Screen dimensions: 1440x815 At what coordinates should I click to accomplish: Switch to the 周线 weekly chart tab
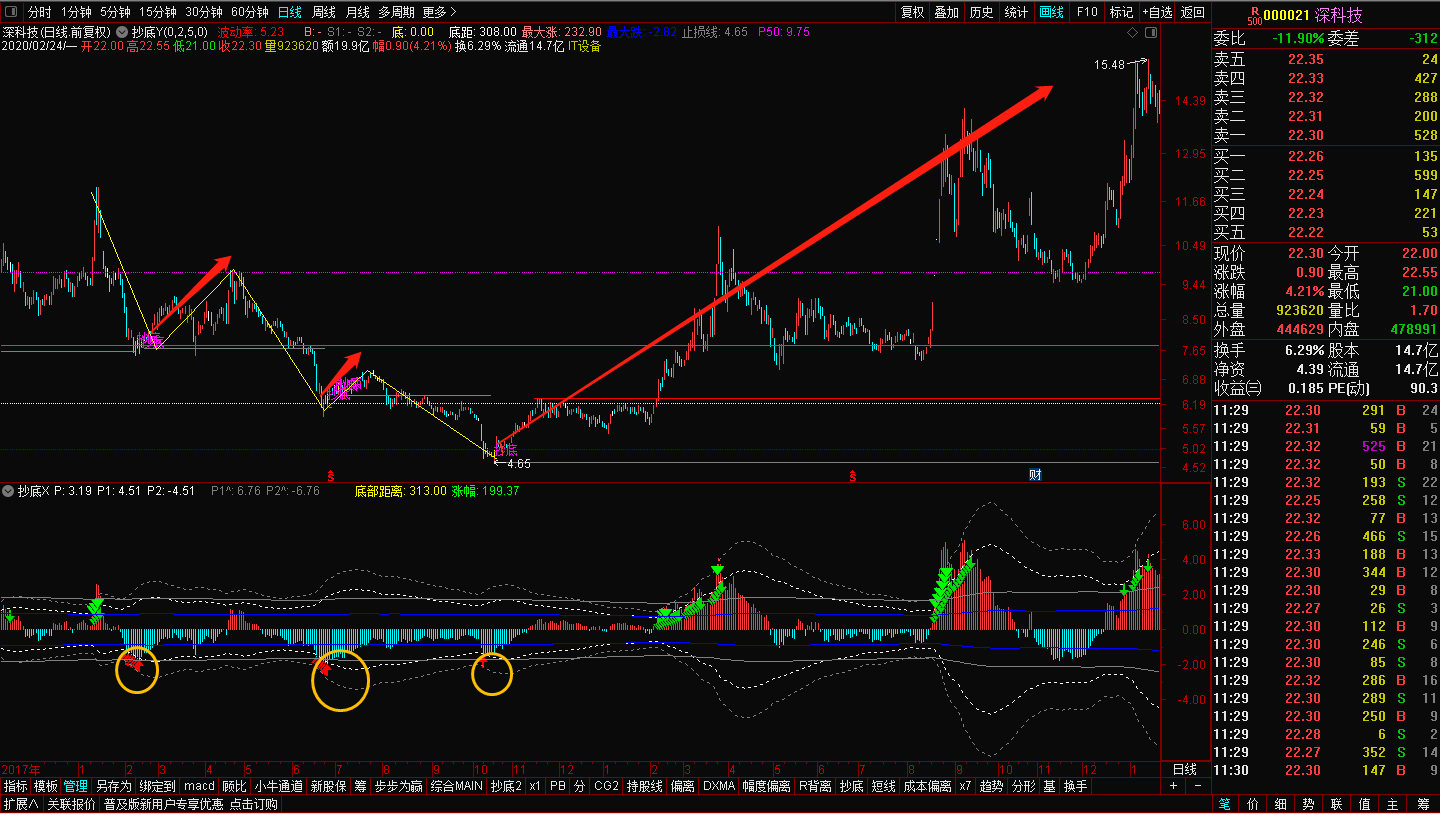323,12
